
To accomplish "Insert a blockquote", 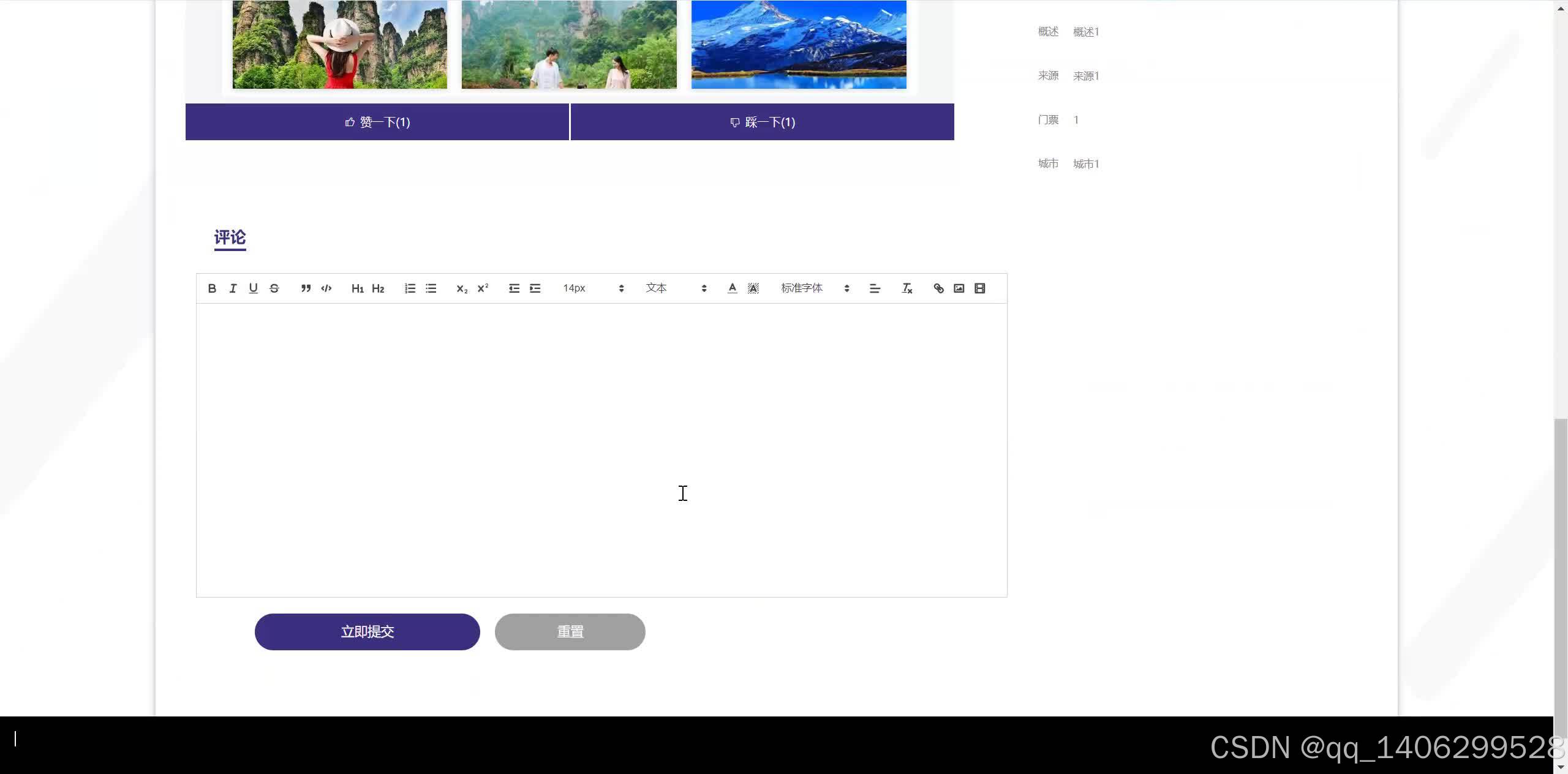I will [x=306, y=288].
